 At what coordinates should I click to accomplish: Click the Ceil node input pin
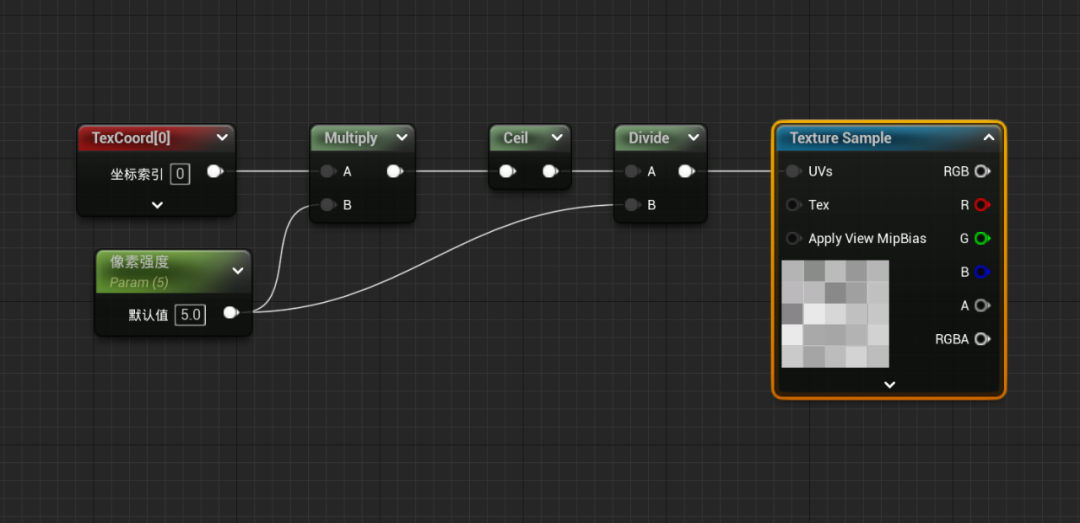coord(508,172)
